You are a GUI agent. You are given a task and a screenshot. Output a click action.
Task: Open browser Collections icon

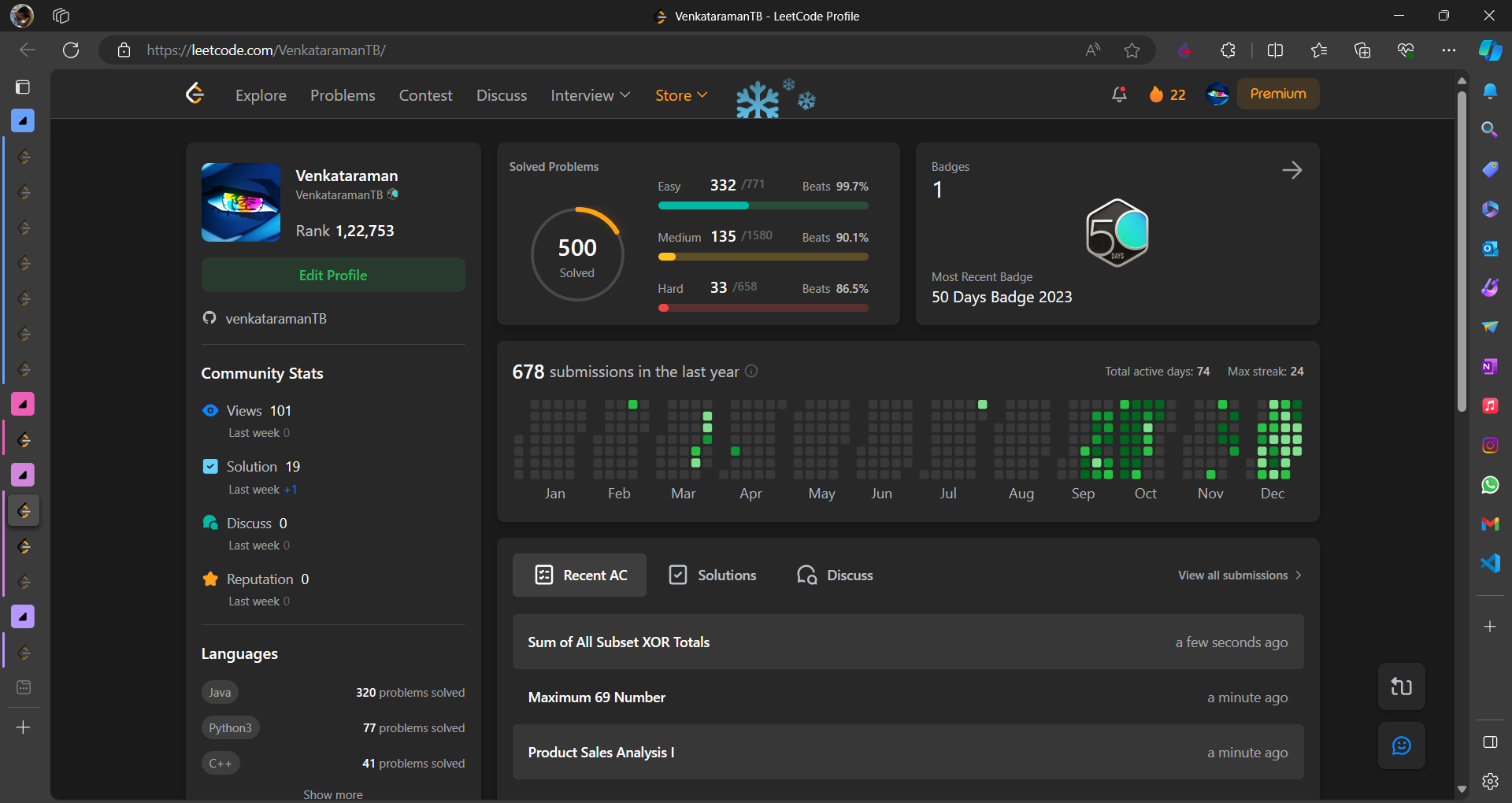[x=1362, y=50]
